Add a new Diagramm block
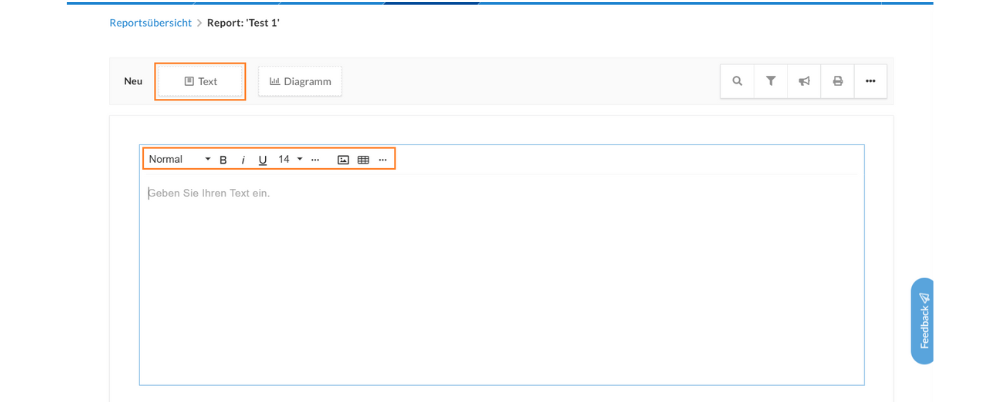Viewport: 1000px width, 404px height. (300, 82)
